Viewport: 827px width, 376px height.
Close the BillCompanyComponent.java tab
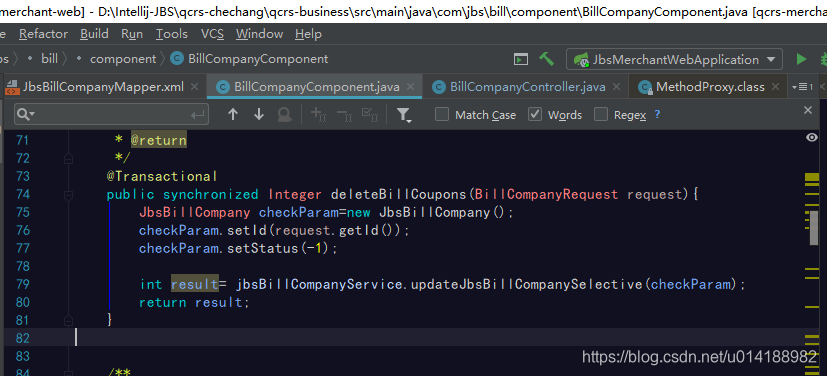pos(411,87)
